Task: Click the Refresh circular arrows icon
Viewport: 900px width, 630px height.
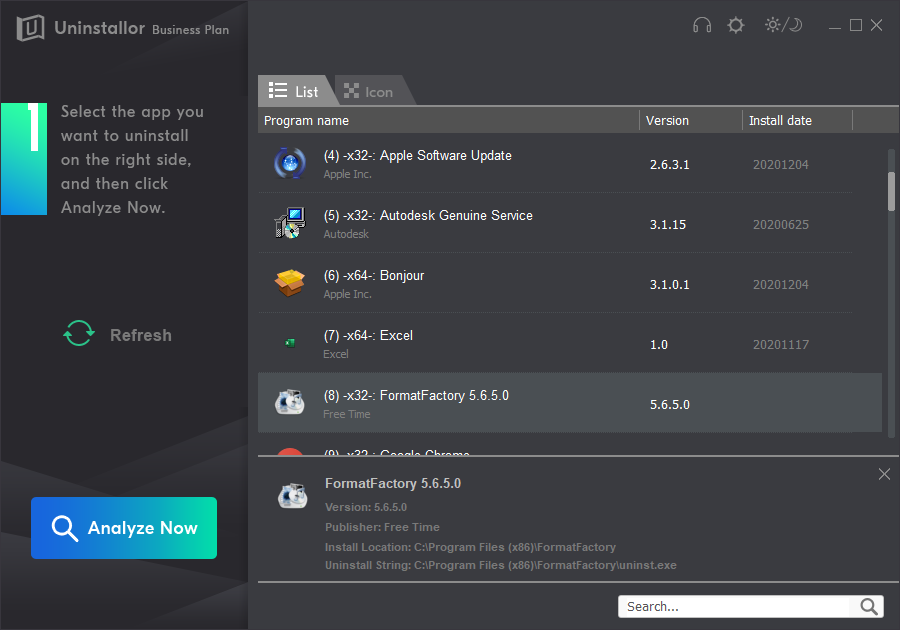Action: [79, 333]
